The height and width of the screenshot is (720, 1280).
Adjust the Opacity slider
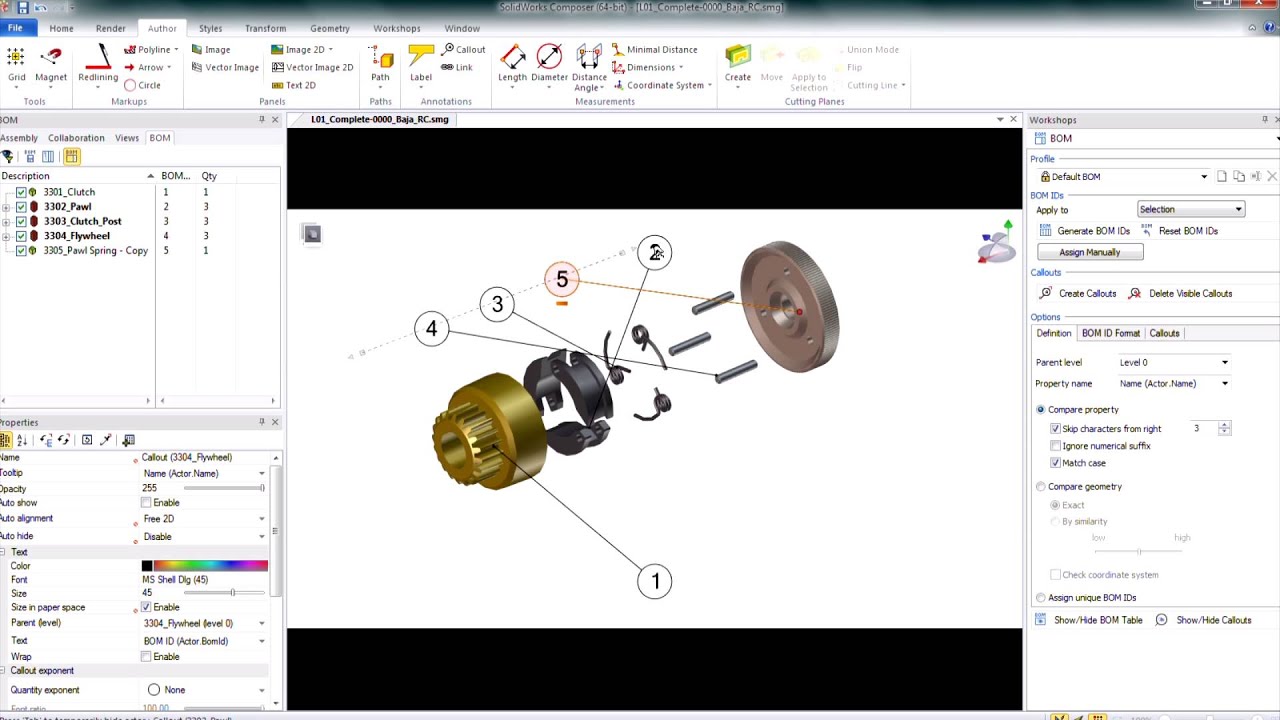point(225,488)
